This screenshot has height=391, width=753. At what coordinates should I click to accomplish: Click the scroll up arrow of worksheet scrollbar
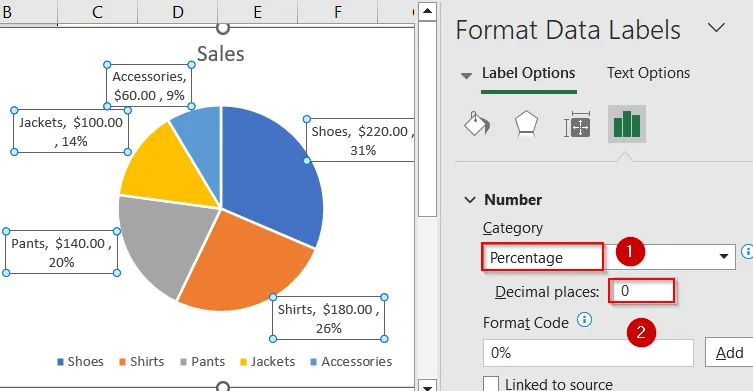point(427,11)
